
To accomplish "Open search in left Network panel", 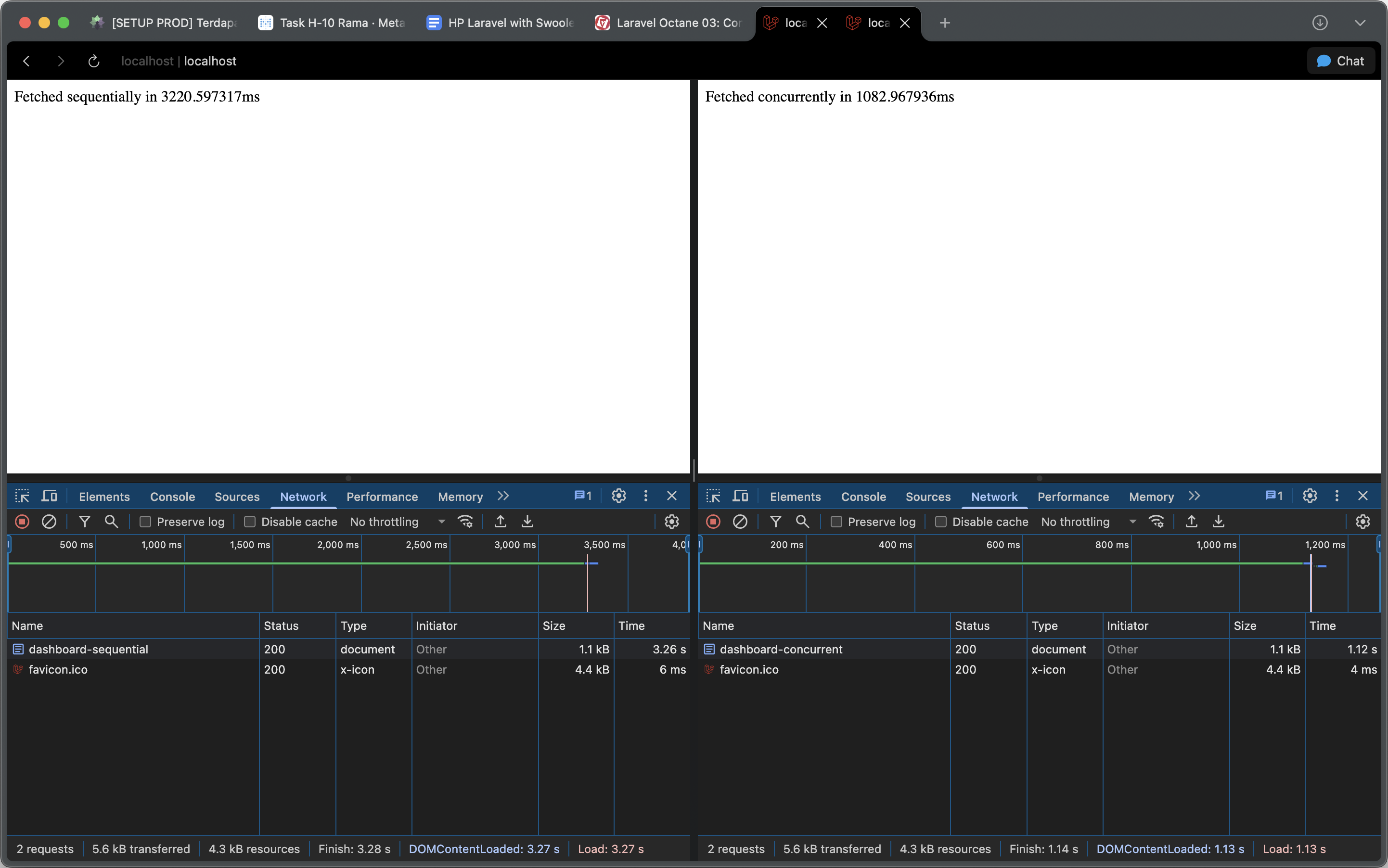I will pyautogui.click(x=111, y=522).
